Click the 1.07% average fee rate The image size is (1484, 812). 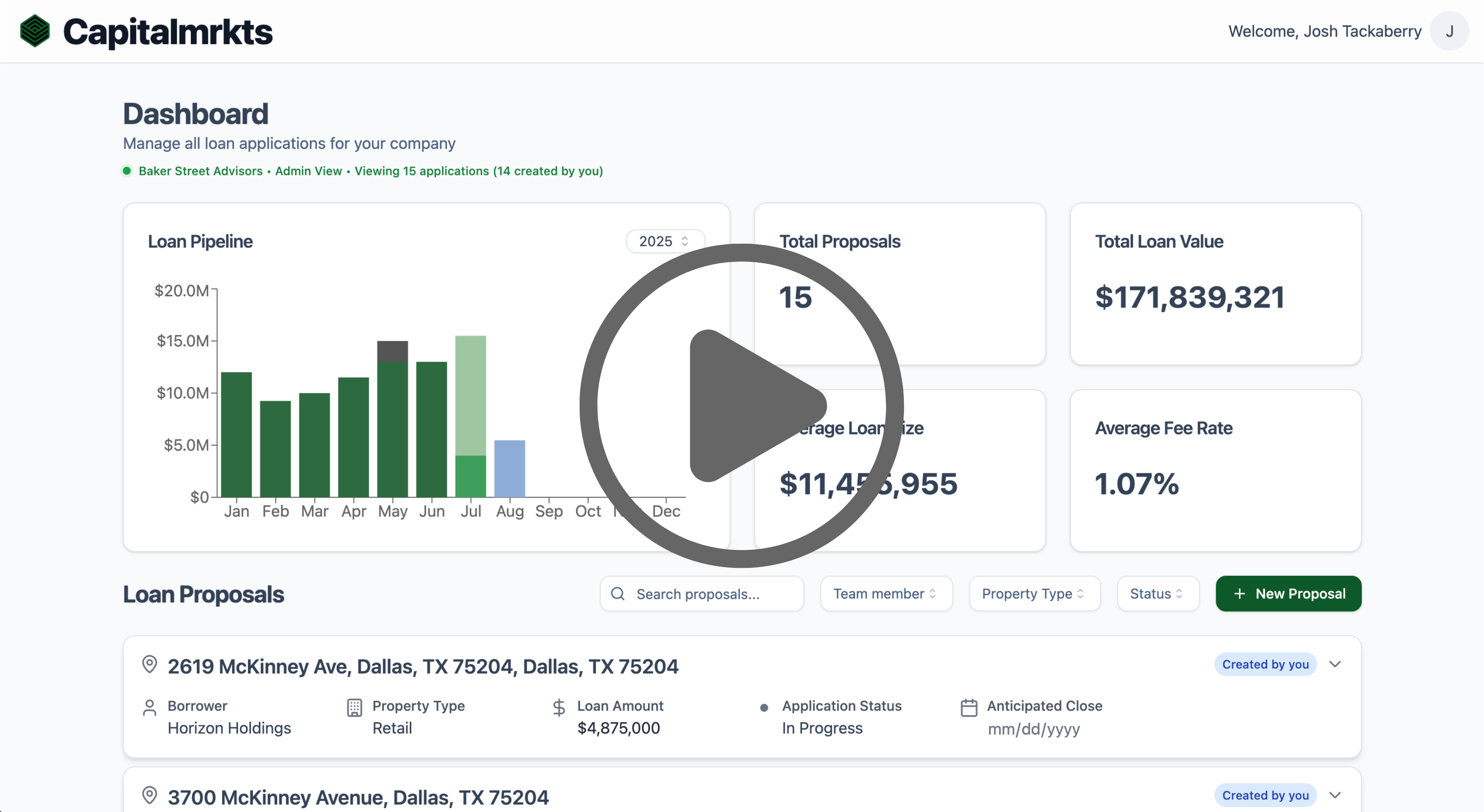(1137, 484)
